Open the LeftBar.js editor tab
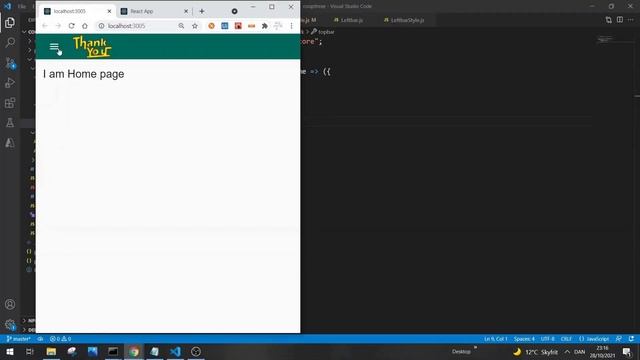Image resolution: width=640 pixels, height=360 pixels. [348, 20]
